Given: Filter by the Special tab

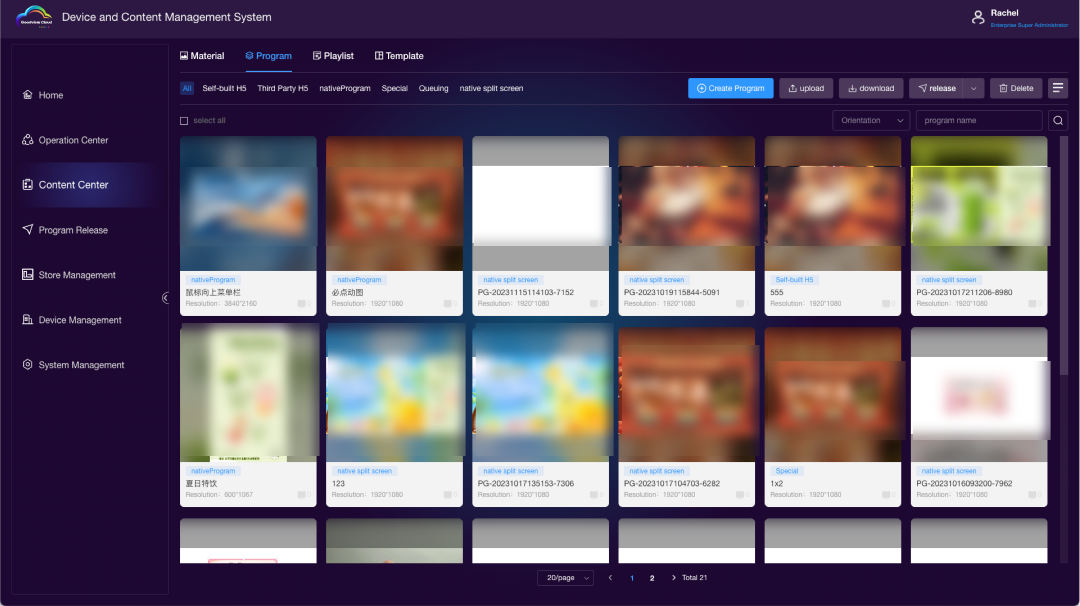Looking at the screenshot, I should click(395, 88).
